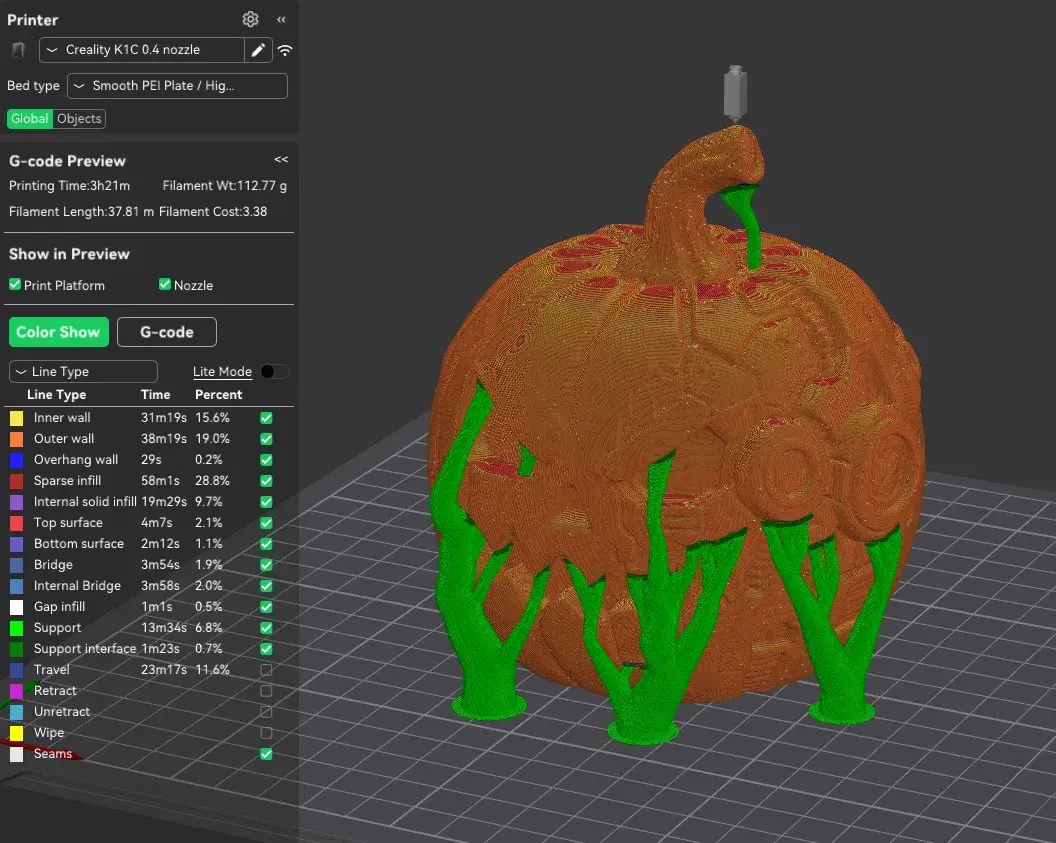Collapse the G-code Preview panel with double chevron
Screen dimensions: 1056x843
coord(281,159)
